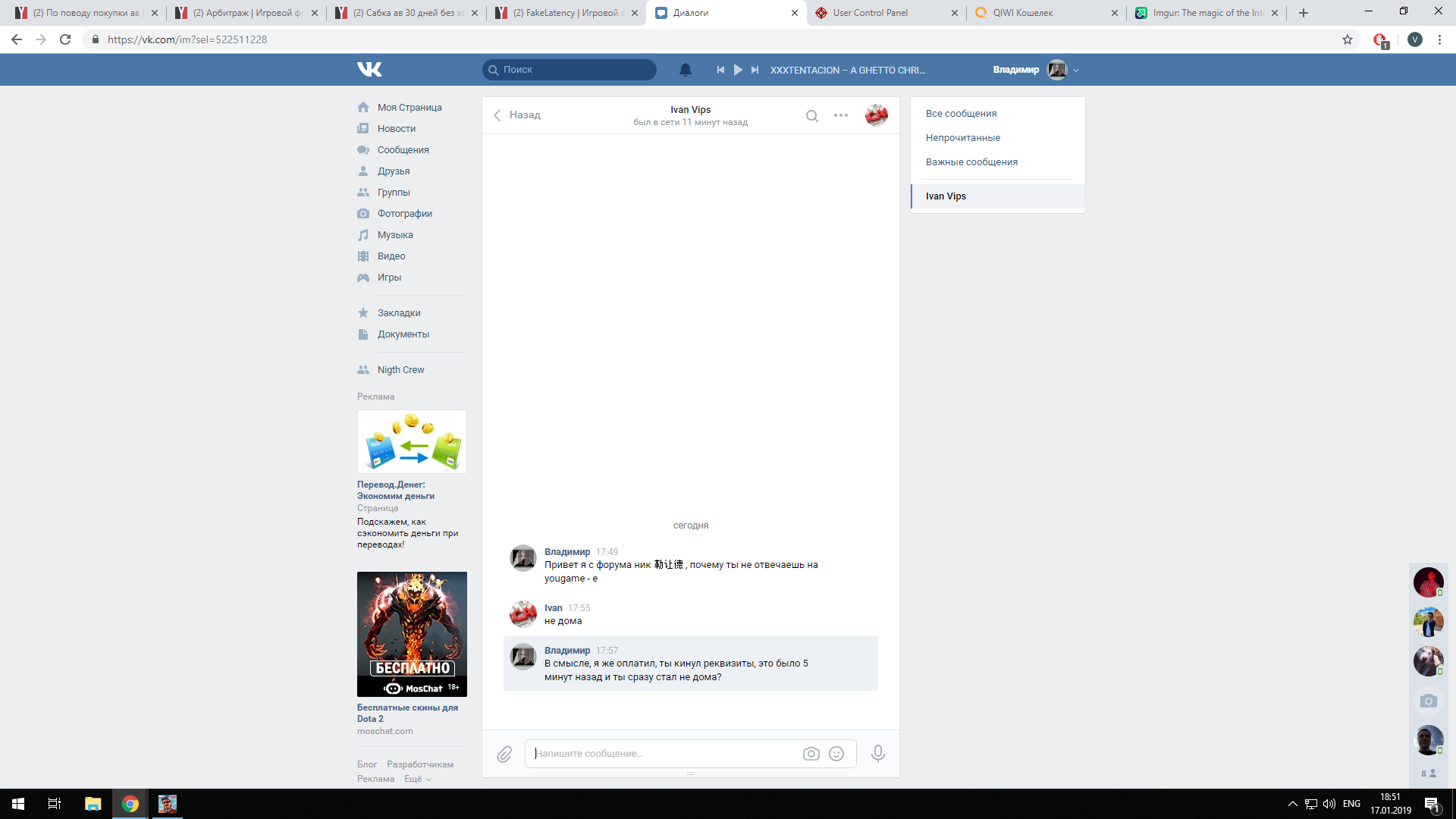Click the paperclip attach icon
Screen dimensions: 1456x819
point(504,754)
